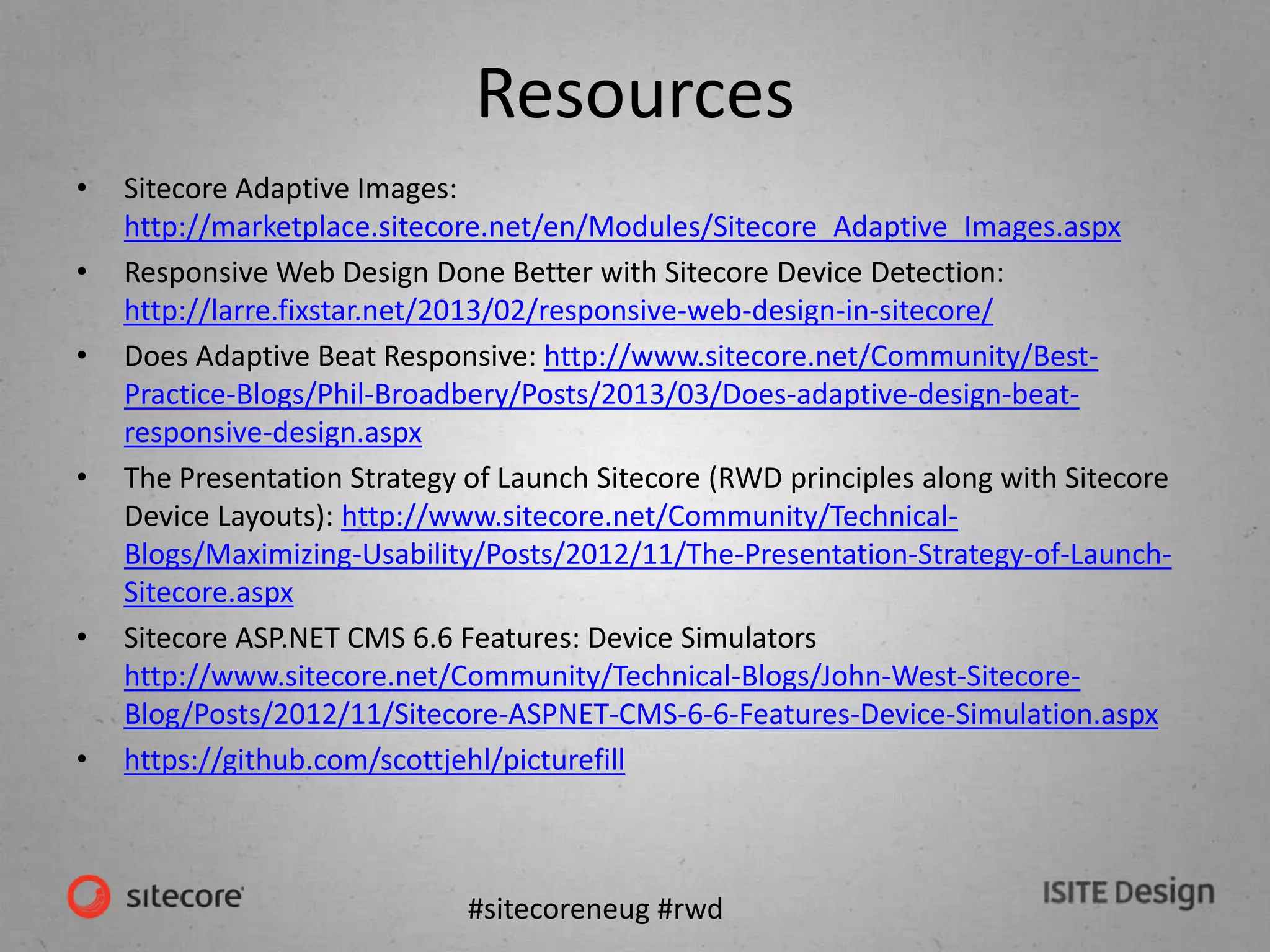Click the bullet beside Sitecore Adaptive Images
1270x952 pixels.
pos(82,188)
